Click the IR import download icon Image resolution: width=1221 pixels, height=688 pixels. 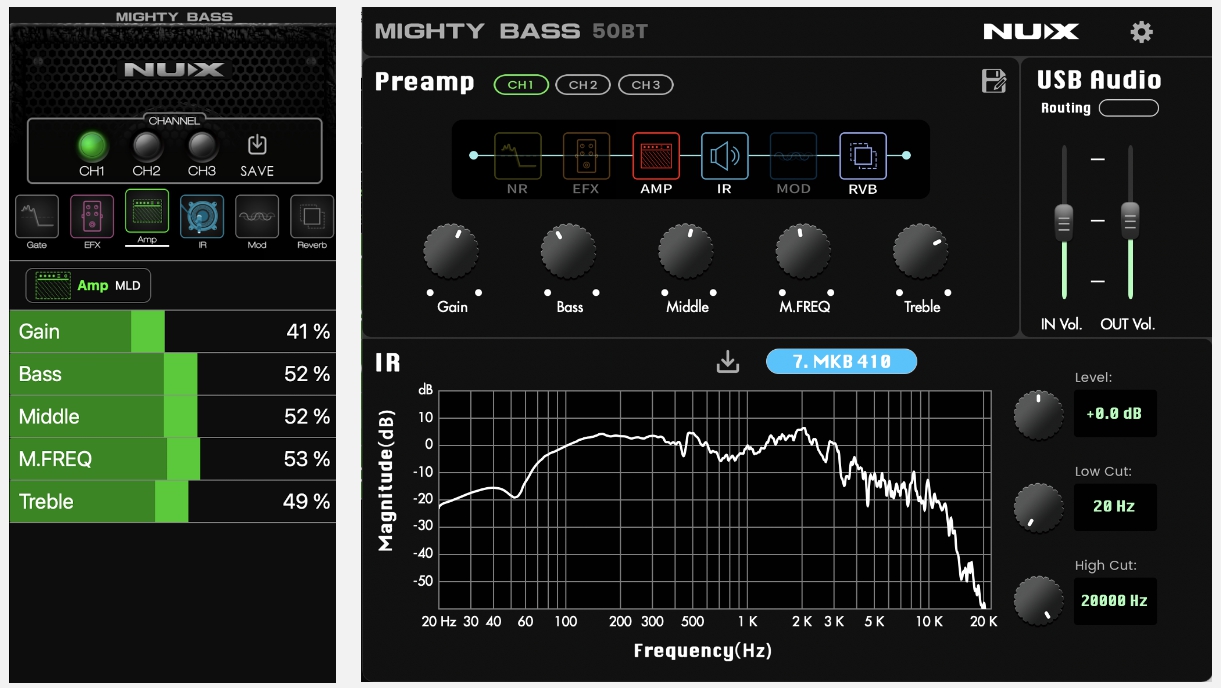pyautogui.click(x=728, y=361)
